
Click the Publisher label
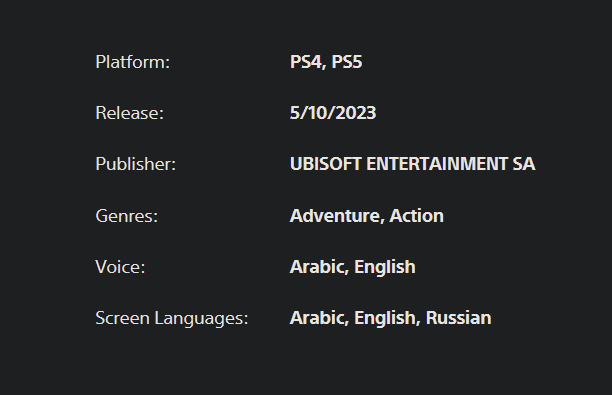tap(135, 164)
